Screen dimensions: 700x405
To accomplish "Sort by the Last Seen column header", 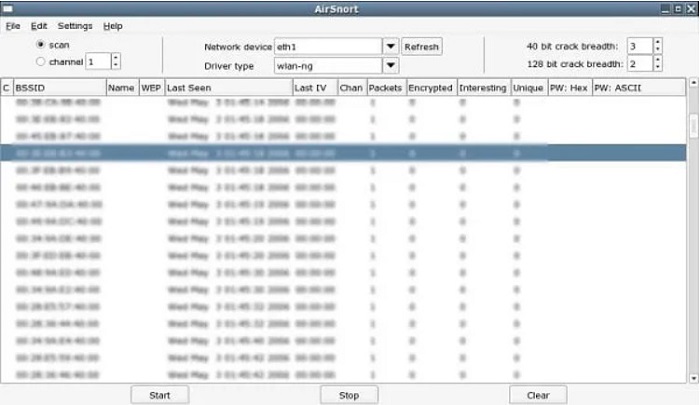I will (x=229, y=88).
